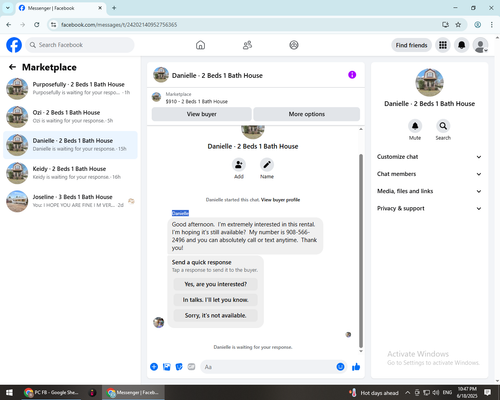This screenshot has height=400, width=500.
Task: Send quick reply In talks. I'll let you know.
Action: (216, 300)
